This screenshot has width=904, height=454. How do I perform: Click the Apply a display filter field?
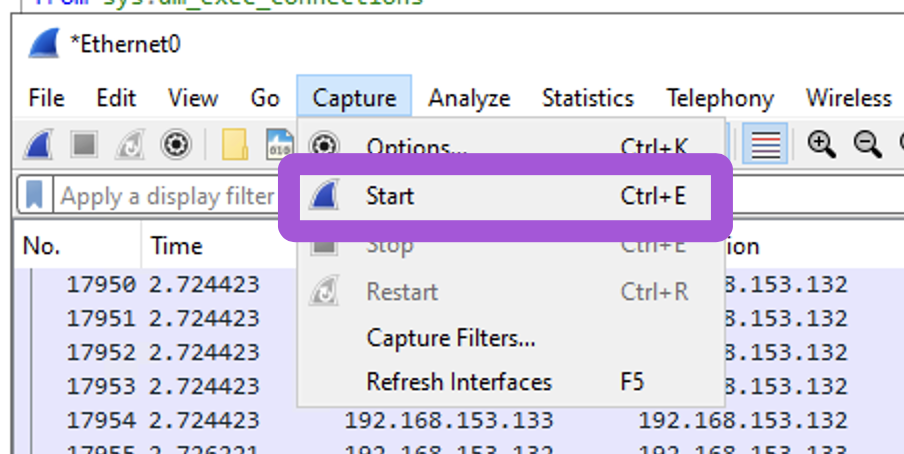pos(167,196)
